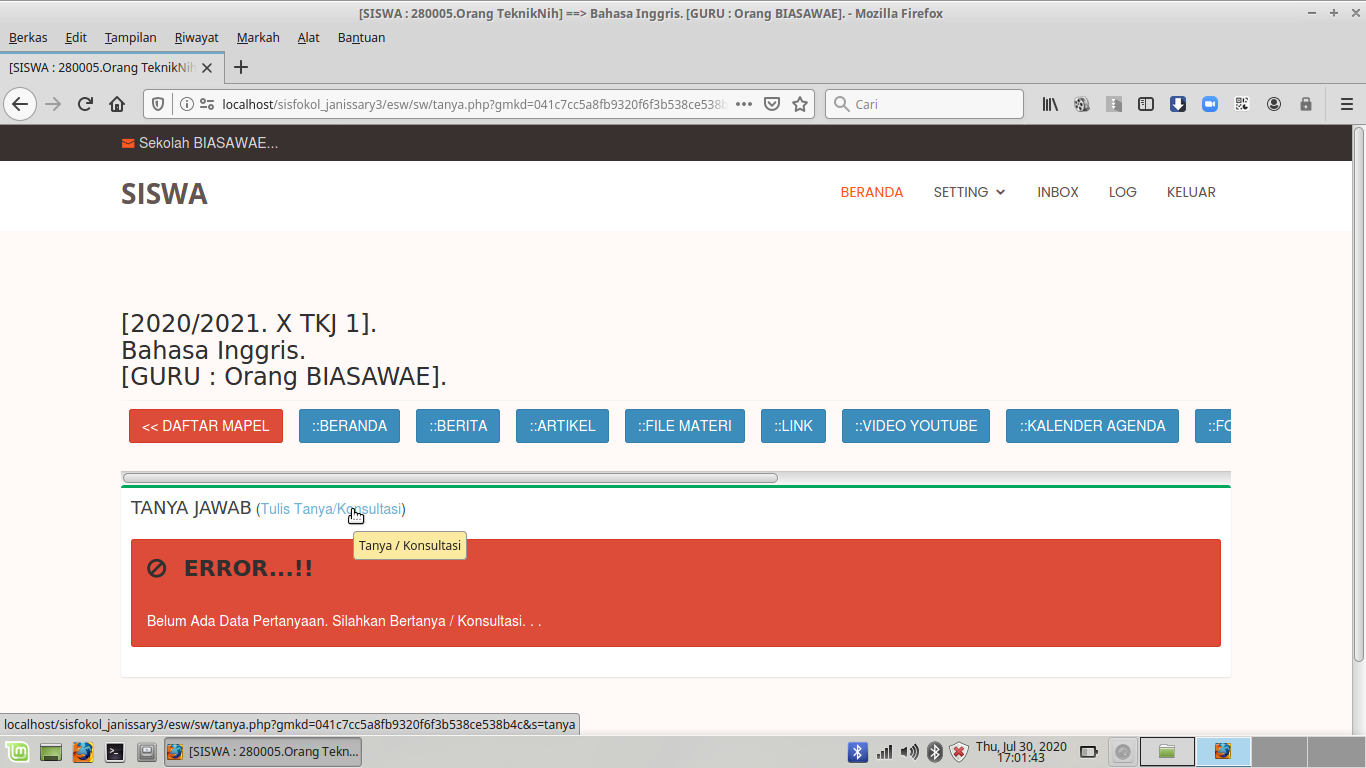The width and height of the screenshot is (1366, 768).
Task: Open the ::BERITA section
Action: coord(458,426)
